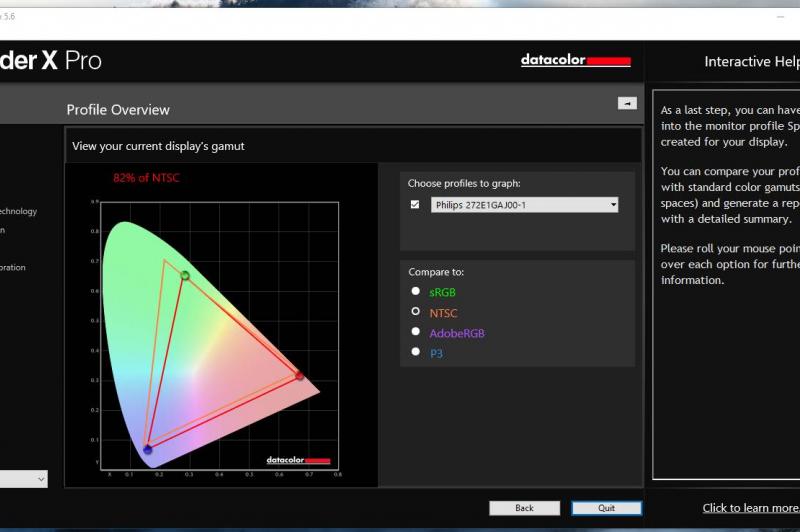Toggle the Philips 272E1GAJ00-1 profile checkbox

point(415,205)
